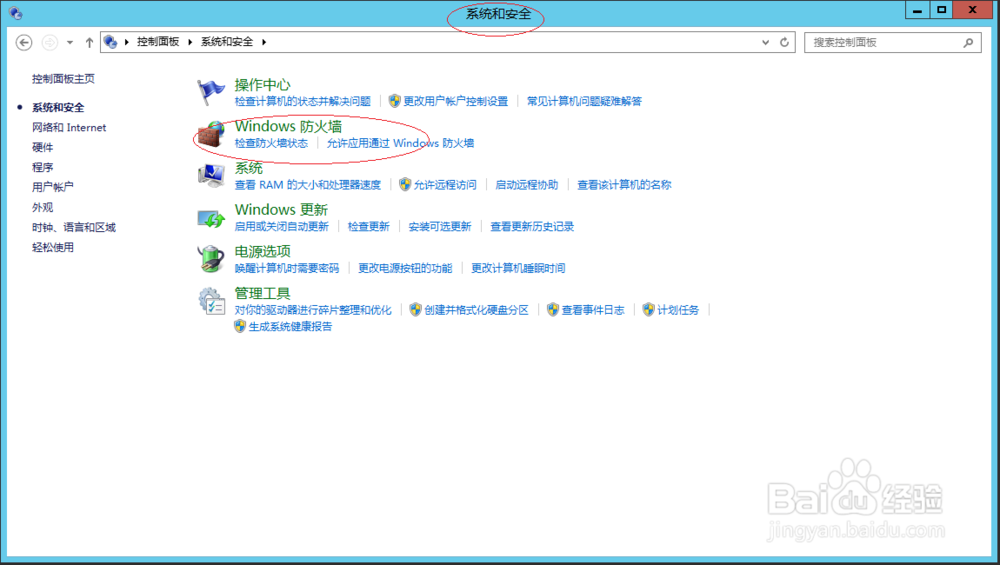The image size is (1000, 565).
Task: Click shield icon beside 生成系统健康报告
Action: click(240, 326)
